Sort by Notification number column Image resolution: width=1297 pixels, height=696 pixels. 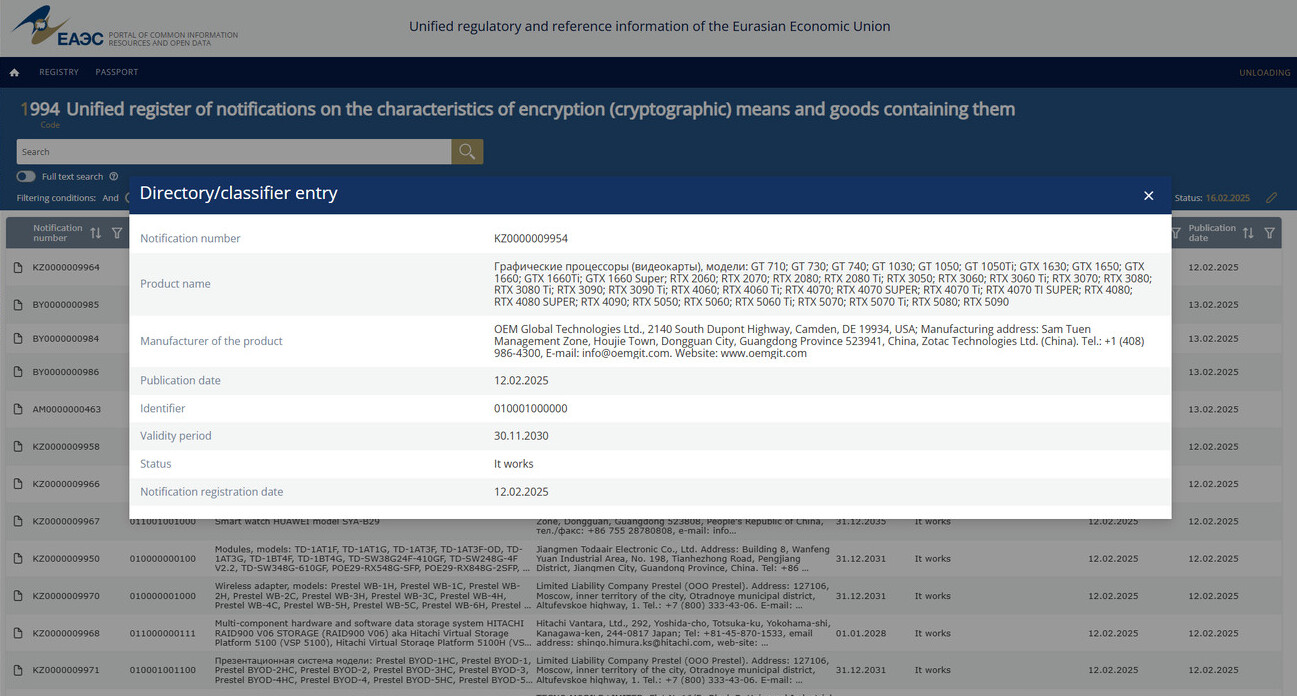pos(95,233)
